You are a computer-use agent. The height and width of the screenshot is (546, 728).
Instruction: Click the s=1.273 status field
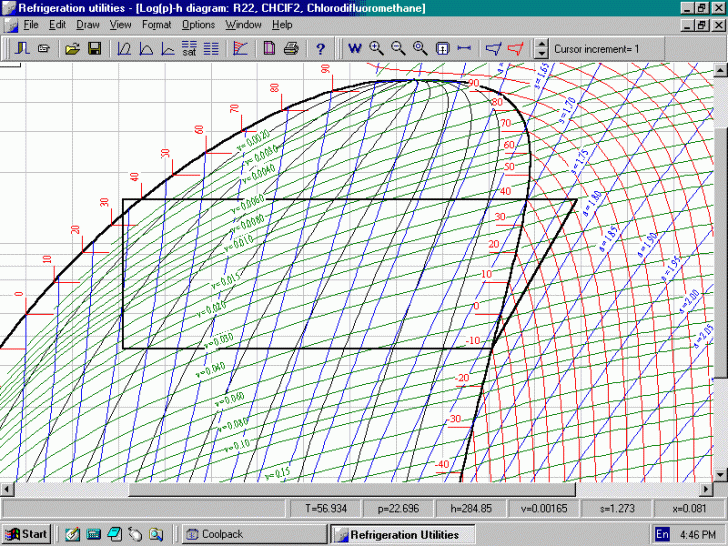point(617,509)
